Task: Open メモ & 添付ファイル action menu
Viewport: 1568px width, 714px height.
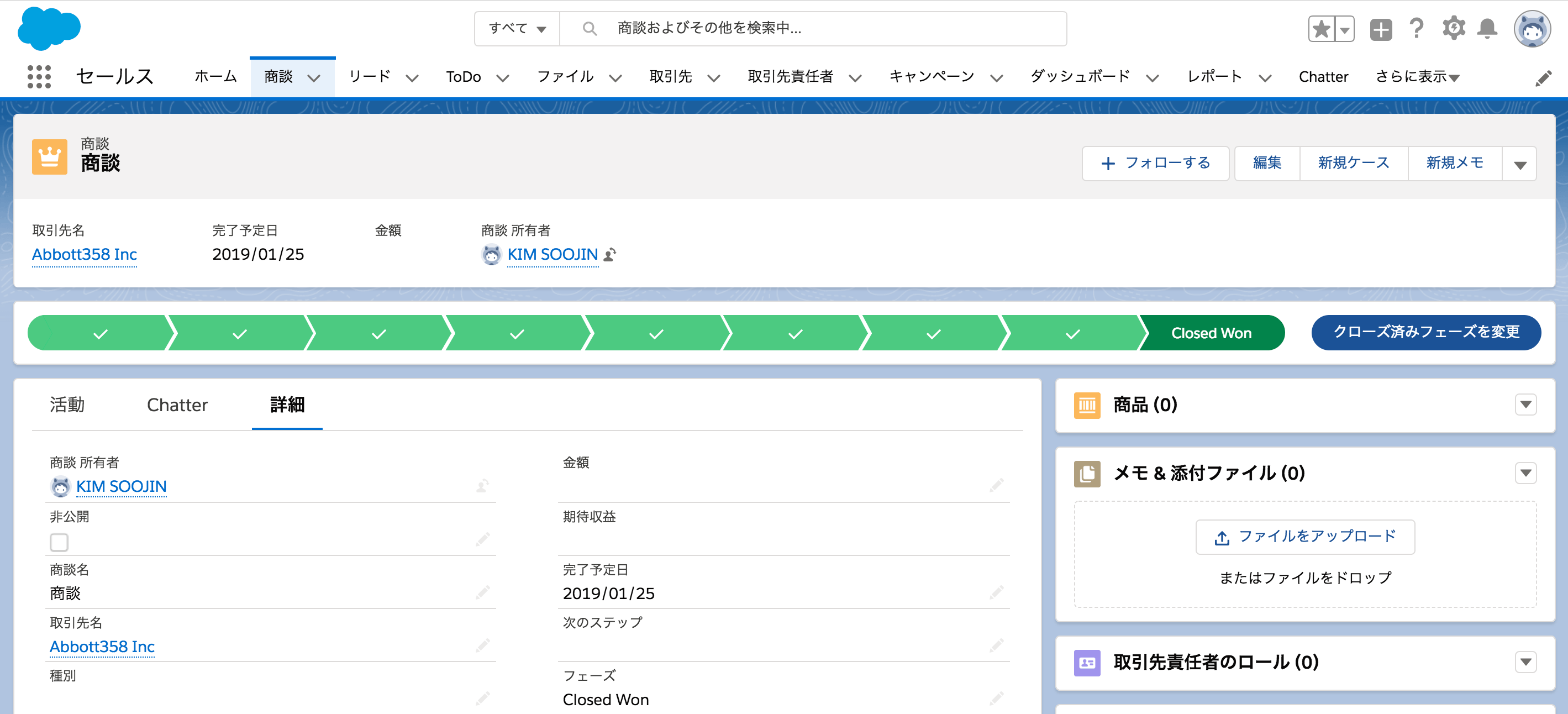Action: pyautogui.click(x=1525, y=473)
